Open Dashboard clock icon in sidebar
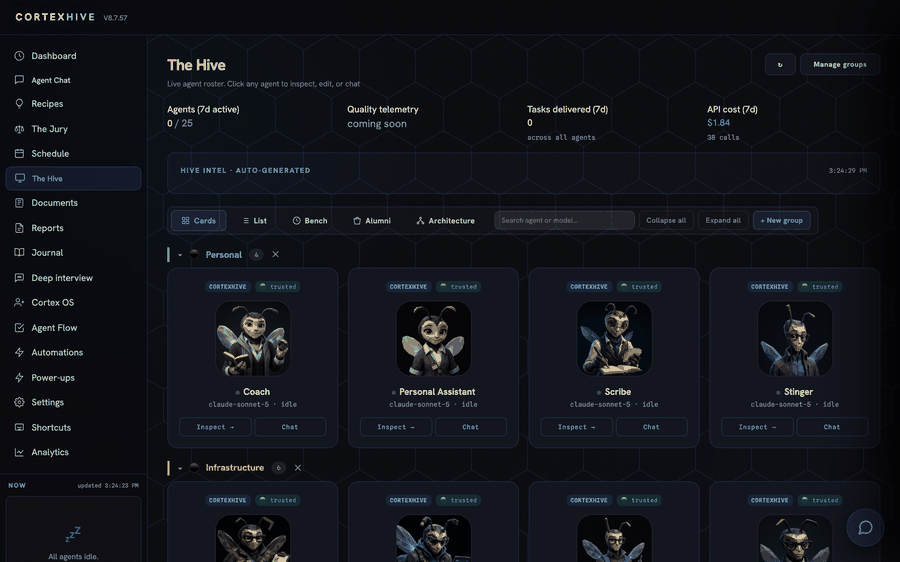Image resolution: width=900 pixels, height=562 pixels. (19, 56)
